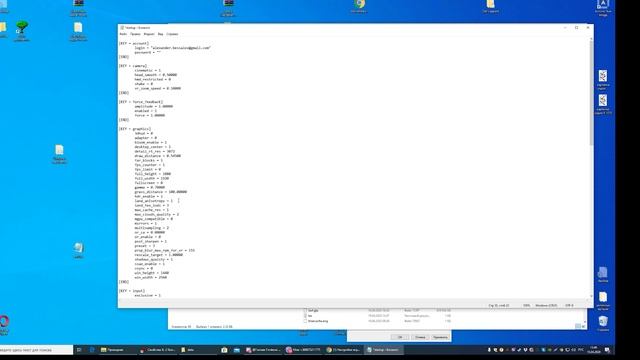The height and width of the screenshot is (360, 640).
Task: Click the line "win_width = 2560"
Action: (150, 277)
